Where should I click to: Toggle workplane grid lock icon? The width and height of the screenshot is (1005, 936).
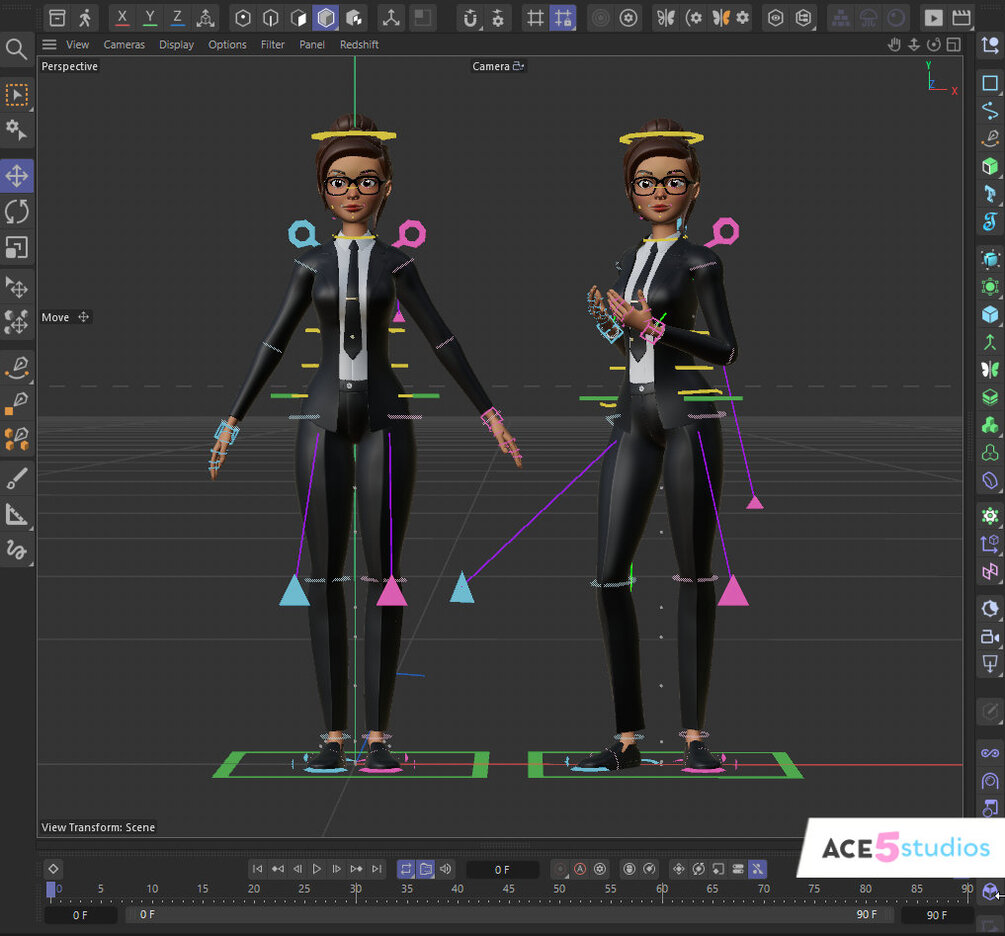563,18
